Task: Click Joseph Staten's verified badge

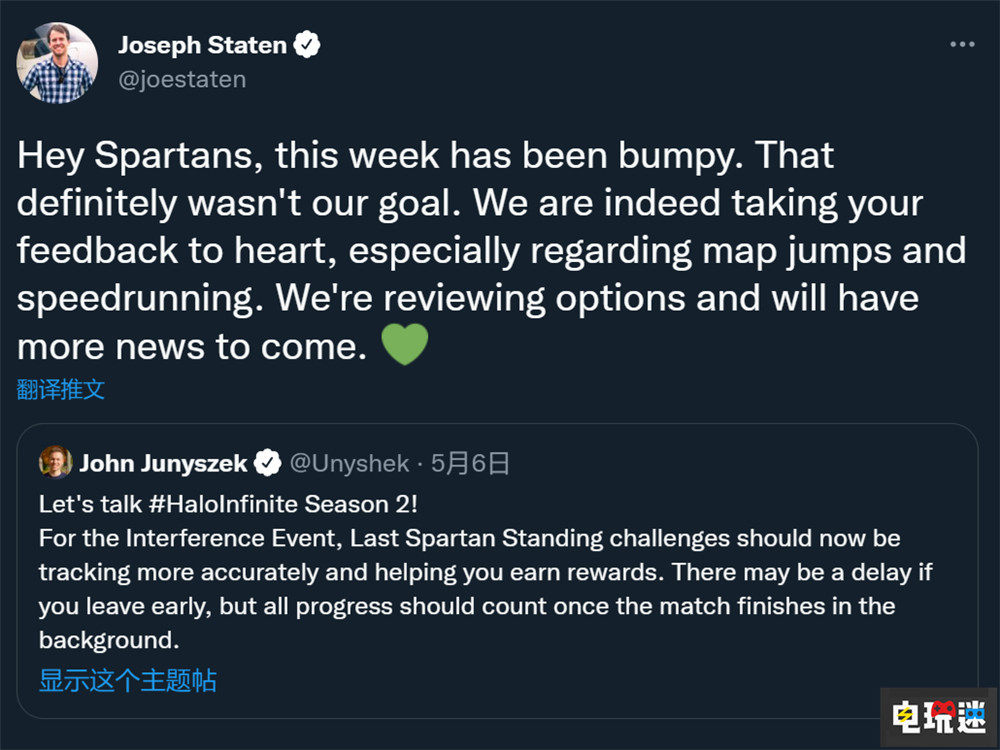Action: pyautogui.click(x=307, y=45)
